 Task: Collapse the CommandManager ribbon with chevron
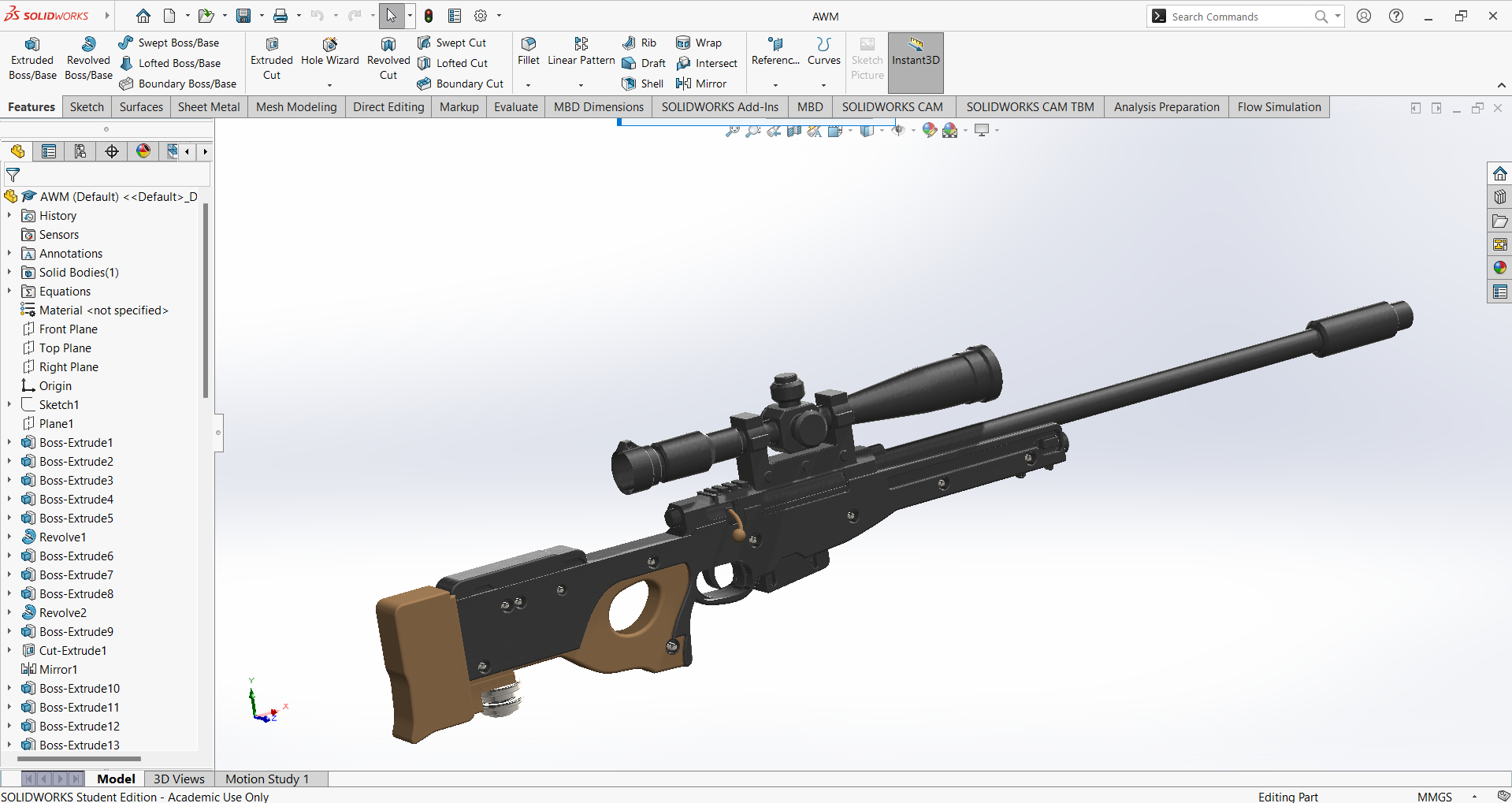point(1501,85)
